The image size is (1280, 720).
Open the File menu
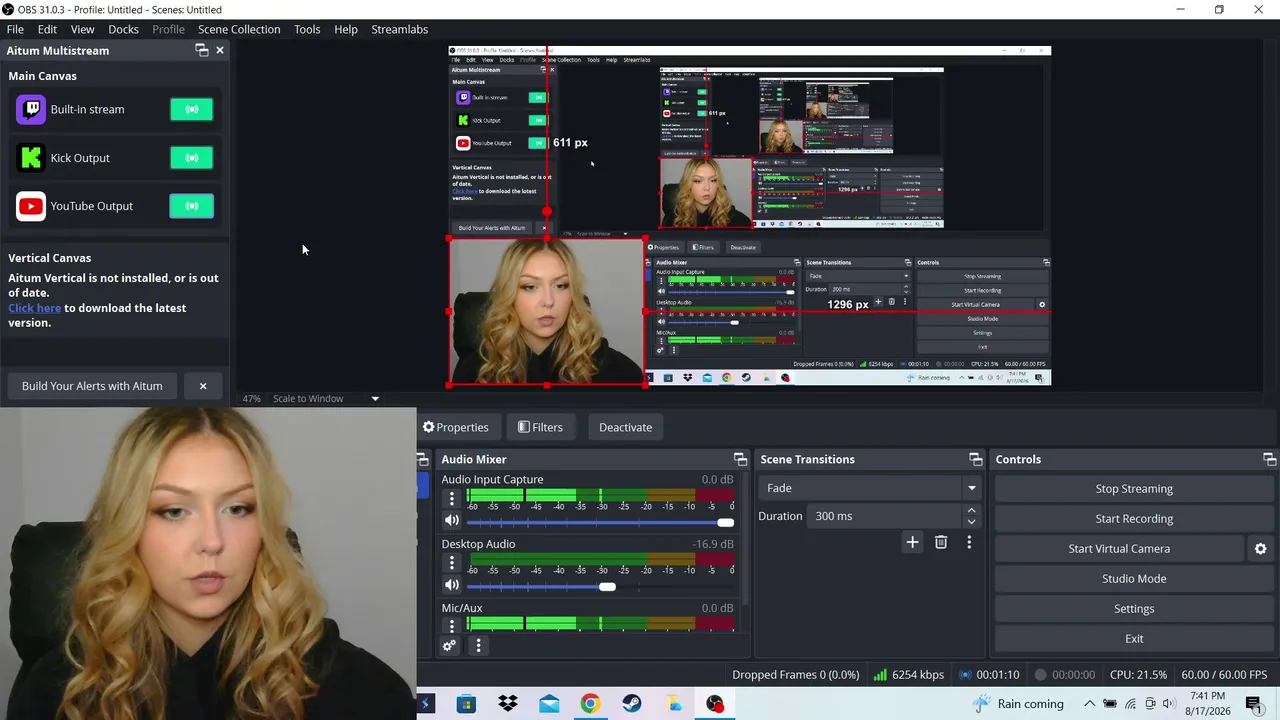(15, 29)
